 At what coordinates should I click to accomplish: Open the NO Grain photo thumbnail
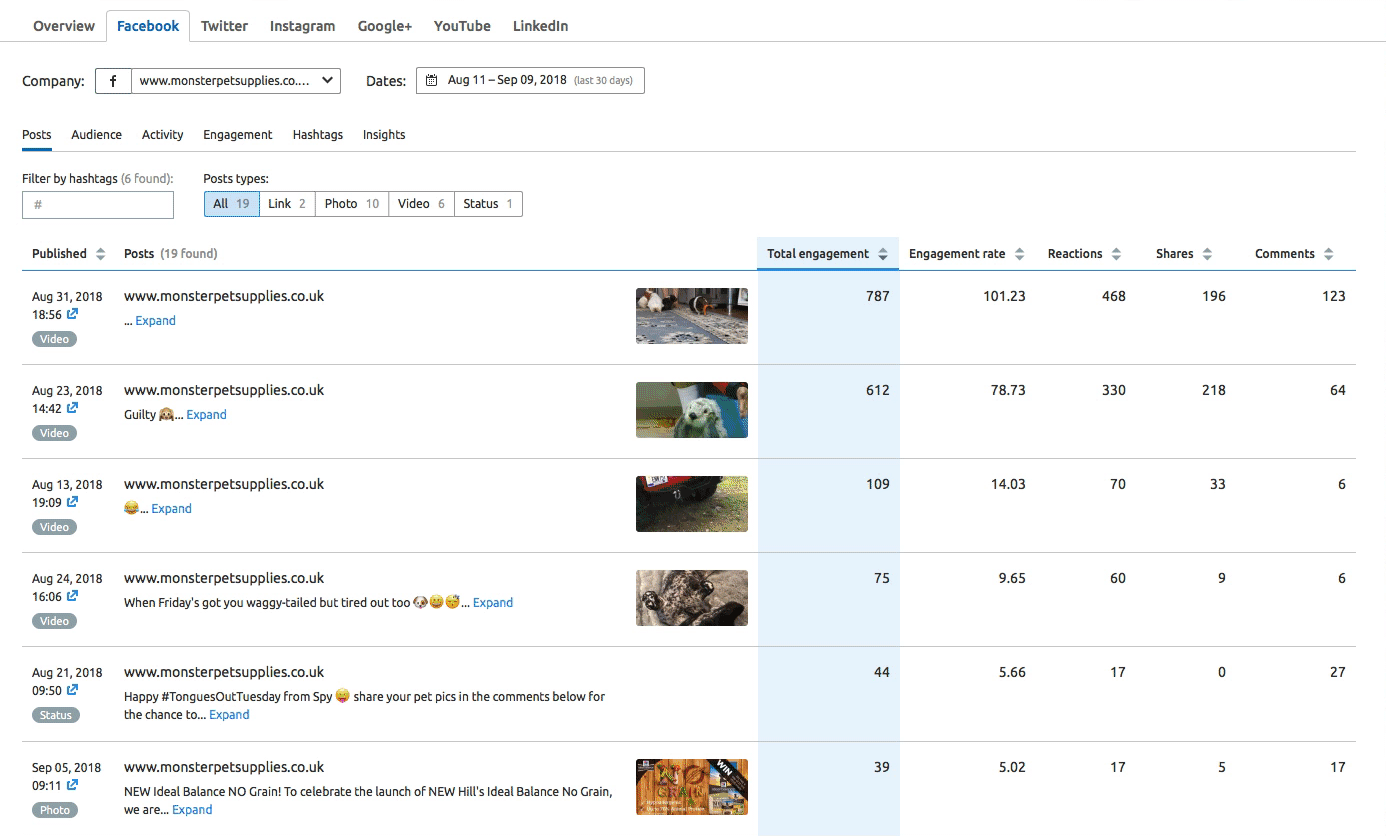pyautogui.click(x=692, y=787)
